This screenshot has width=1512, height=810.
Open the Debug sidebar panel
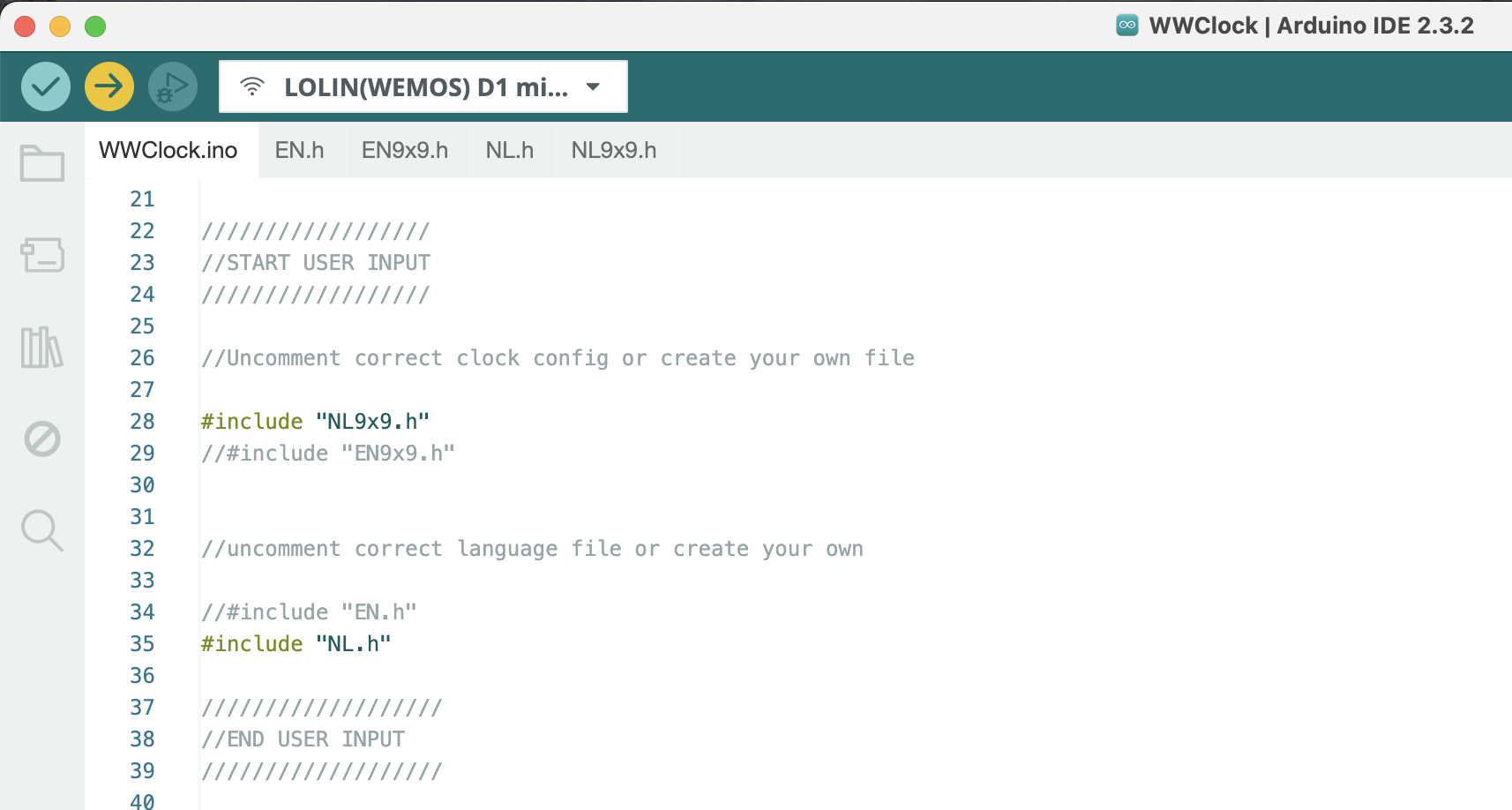pos(42,439)
